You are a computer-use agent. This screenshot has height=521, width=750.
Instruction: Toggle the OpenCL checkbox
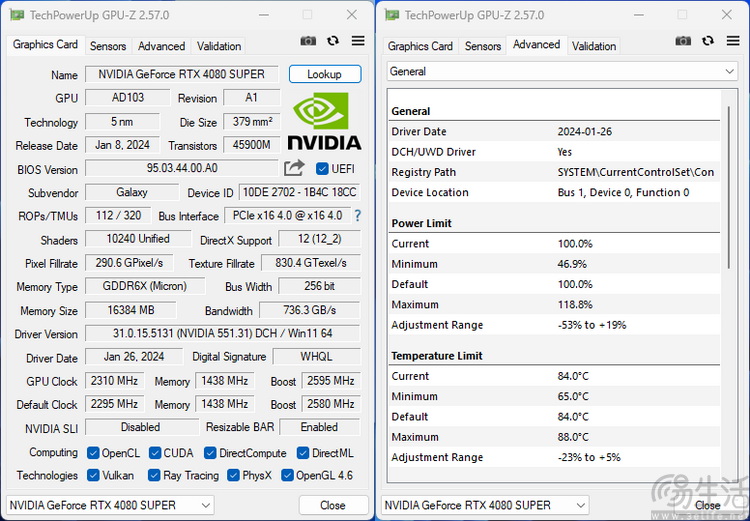tap(93, 453)
